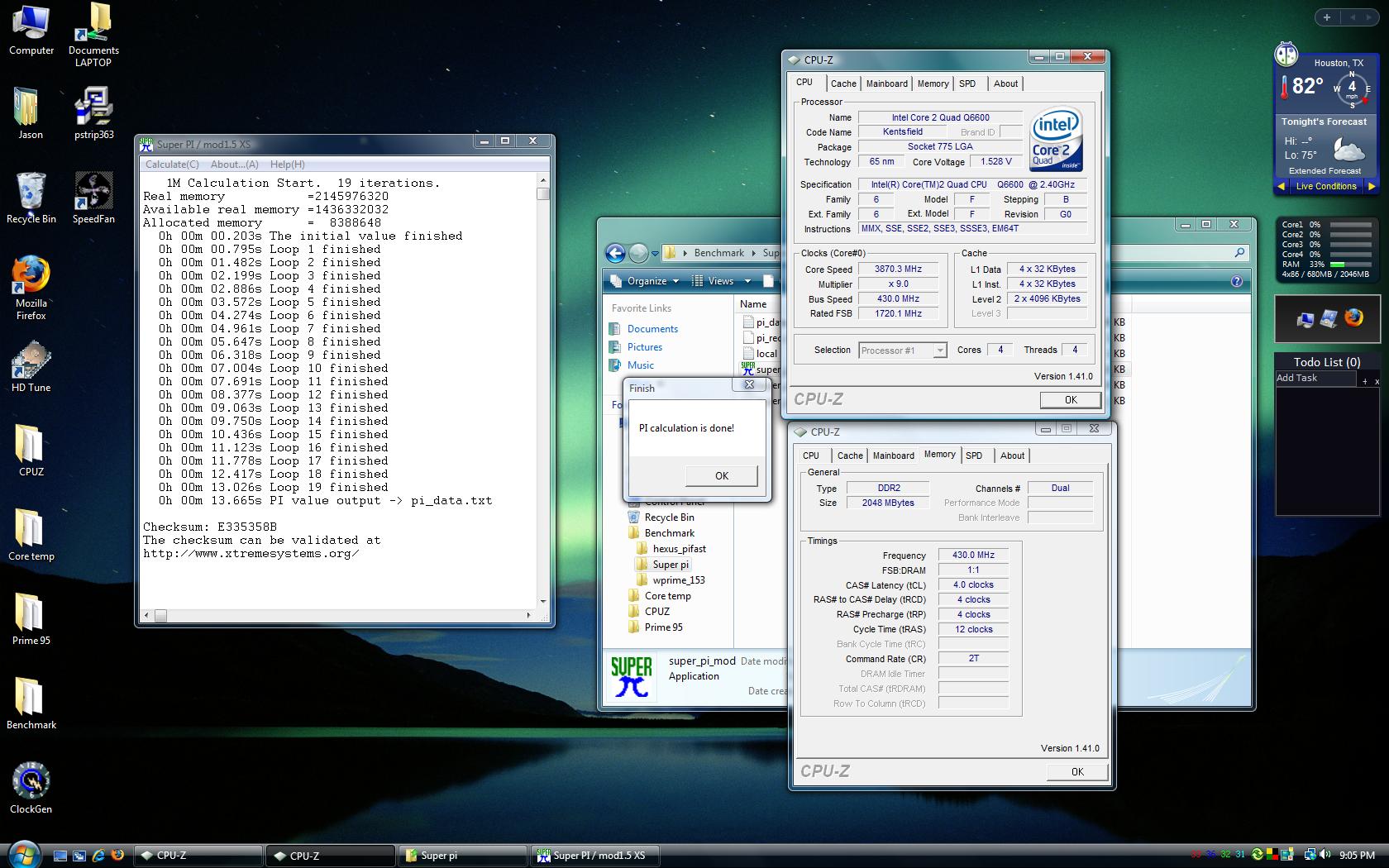Viewport: 1389px width, 868px height.
Task: Click the Live Conditions link in weather gadget
Action: click(1326, 186)
